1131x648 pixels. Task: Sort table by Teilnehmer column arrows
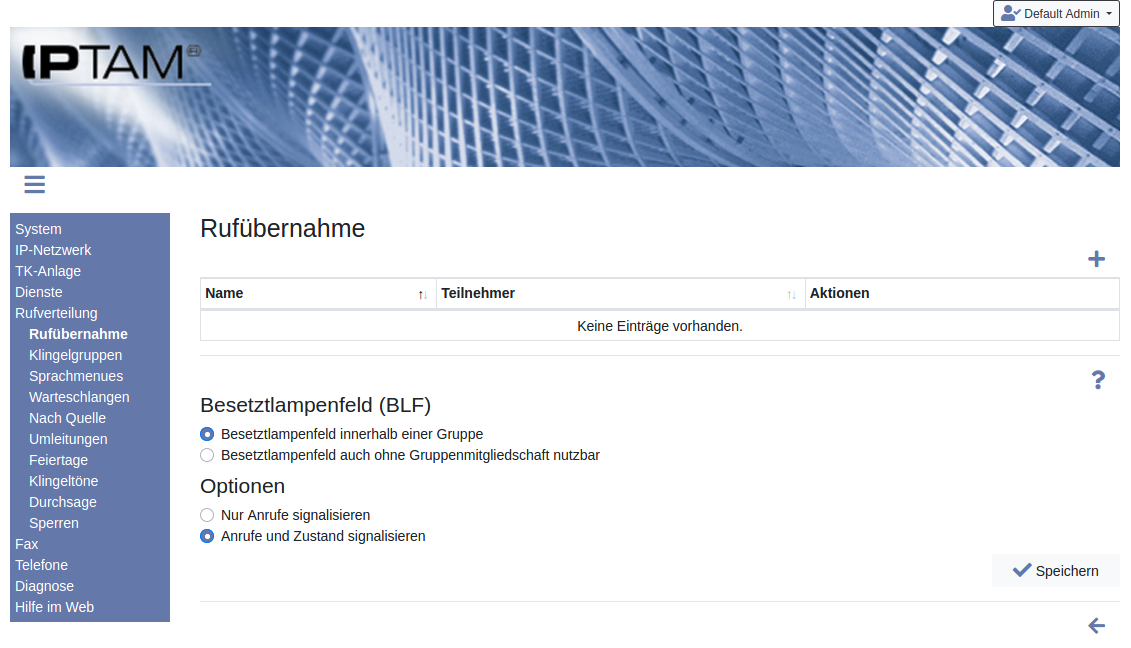click(x=791, y=294)
